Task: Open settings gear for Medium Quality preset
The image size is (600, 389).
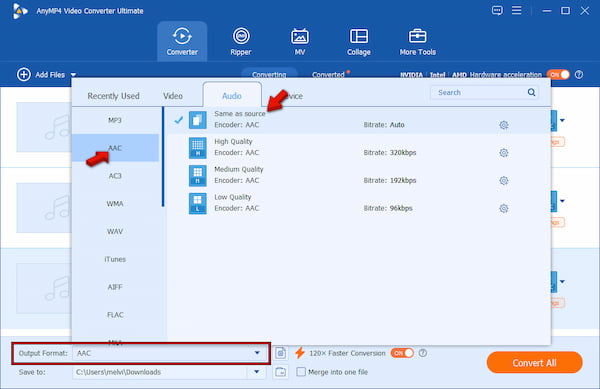Action: pyautogui.click(x=504, y=181)
